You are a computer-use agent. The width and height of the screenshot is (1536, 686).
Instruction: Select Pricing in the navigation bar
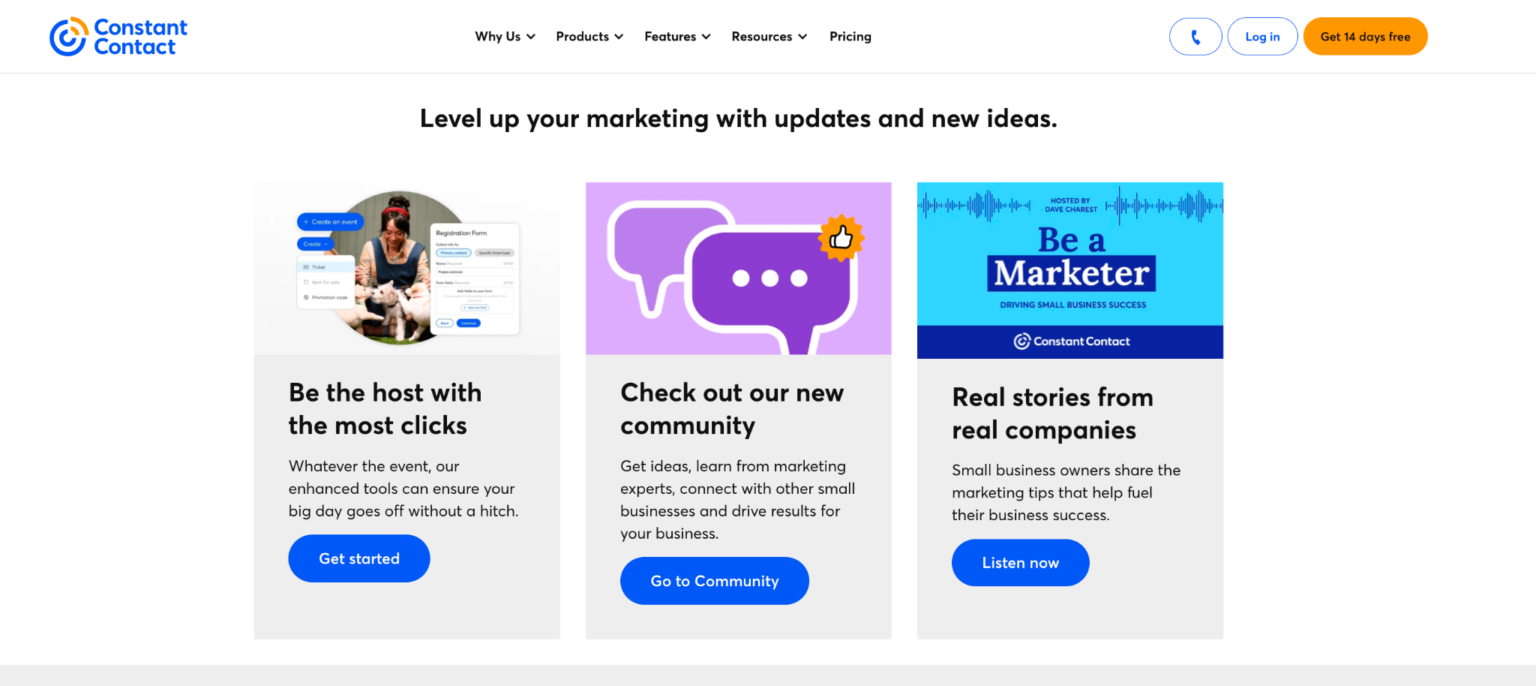(x=850, y=36)
